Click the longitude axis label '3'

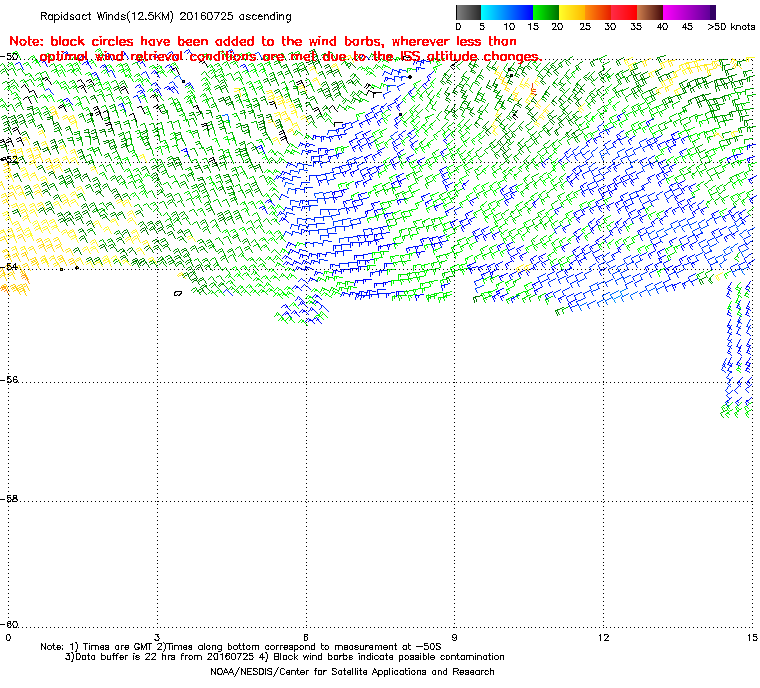click(157, 637)
